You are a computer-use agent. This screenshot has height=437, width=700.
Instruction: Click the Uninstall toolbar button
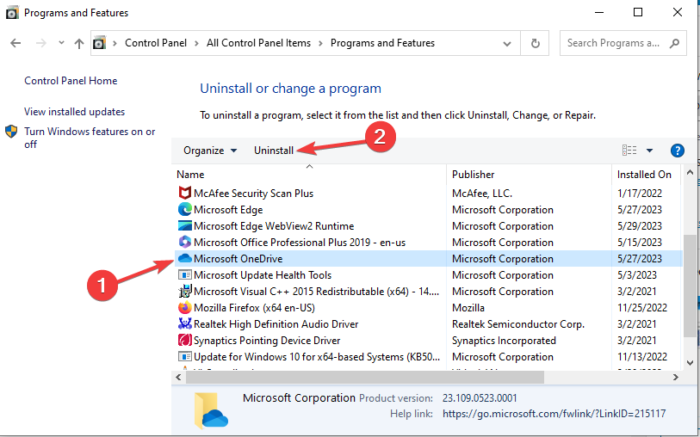(273, 150)
